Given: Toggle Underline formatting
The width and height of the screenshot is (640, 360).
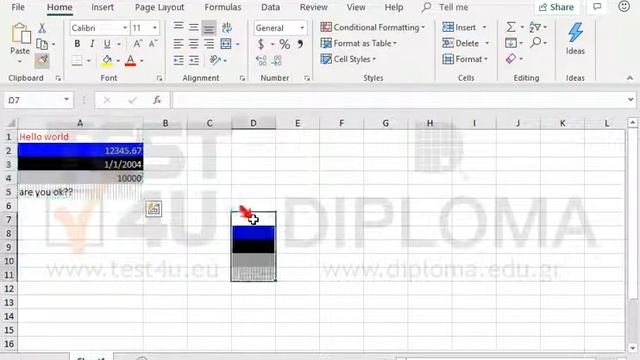Looking at the screenshot, I should [x=107, y=44].
